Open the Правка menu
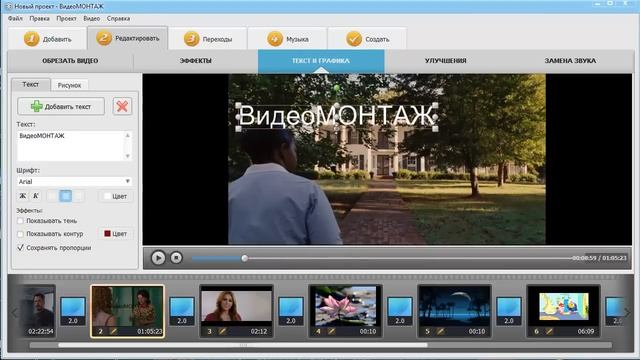640x360 pixels. (39, 18)
